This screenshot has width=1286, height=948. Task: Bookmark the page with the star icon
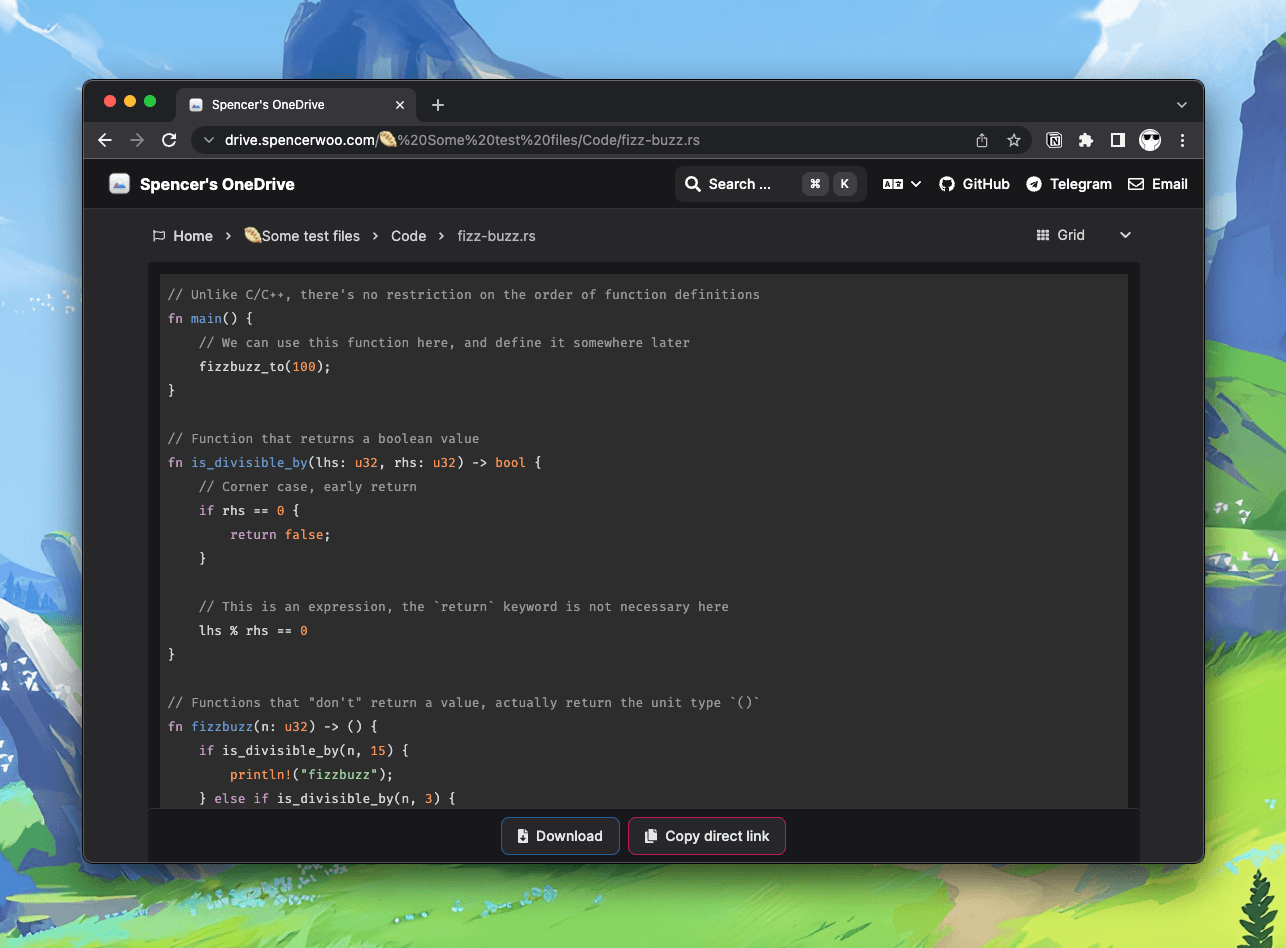(x=1014, y=140)
